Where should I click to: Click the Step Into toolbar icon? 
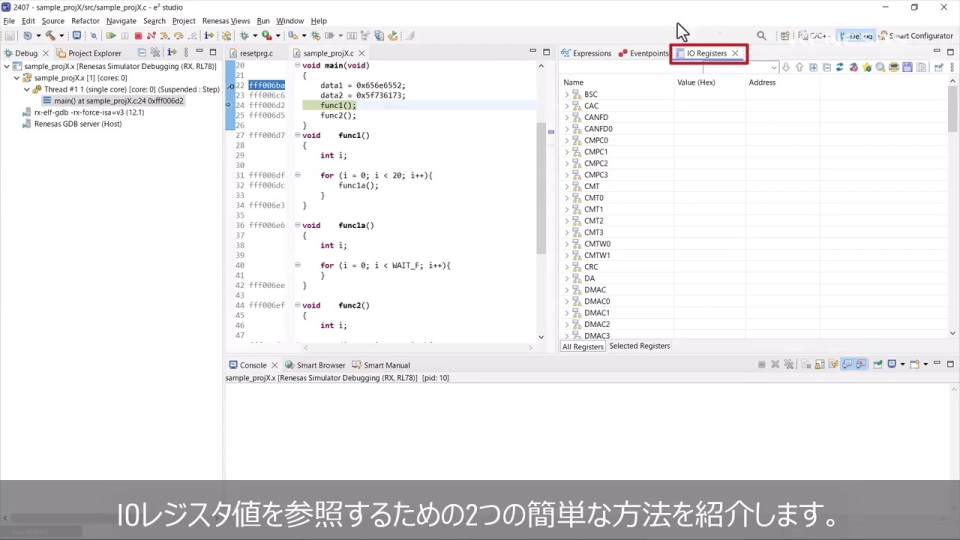point(165,36)
